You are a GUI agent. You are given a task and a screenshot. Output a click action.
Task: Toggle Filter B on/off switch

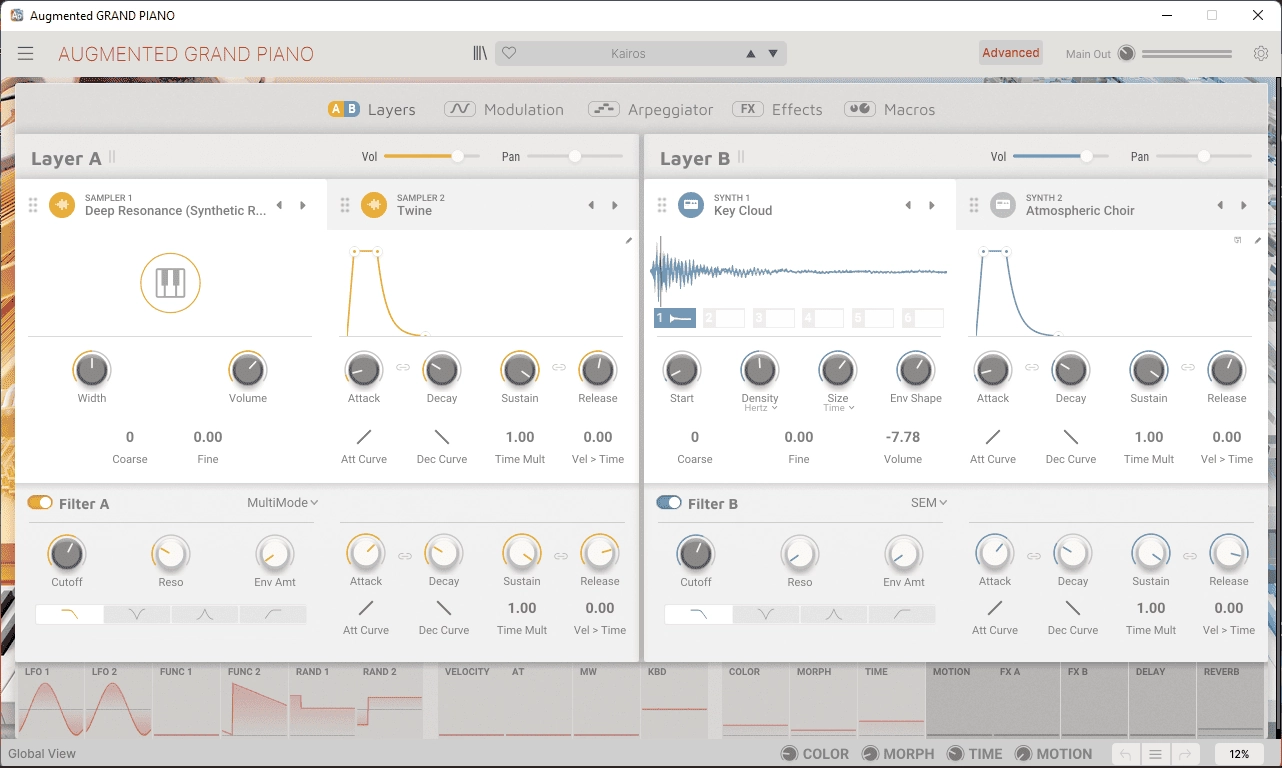pyautogui.click(x=669, y=503)
